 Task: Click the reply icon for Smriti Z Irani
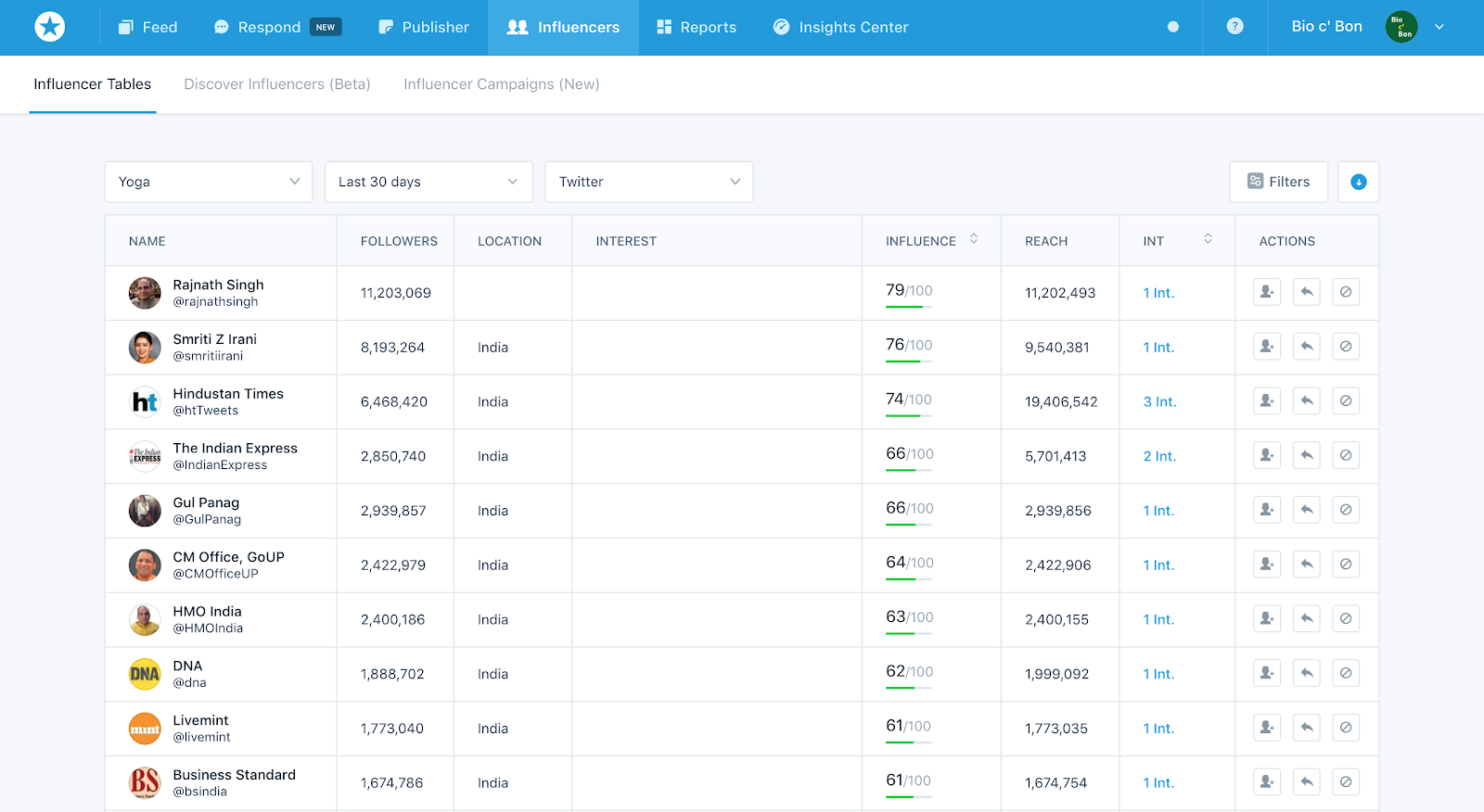[1307, 347]
